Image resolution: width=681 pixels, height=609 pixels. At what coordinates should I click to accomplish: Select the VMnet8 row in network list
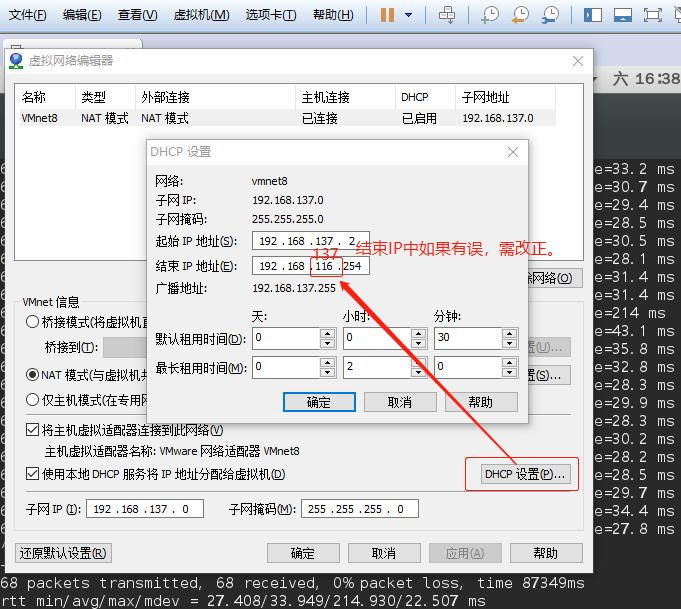(288, 118)
